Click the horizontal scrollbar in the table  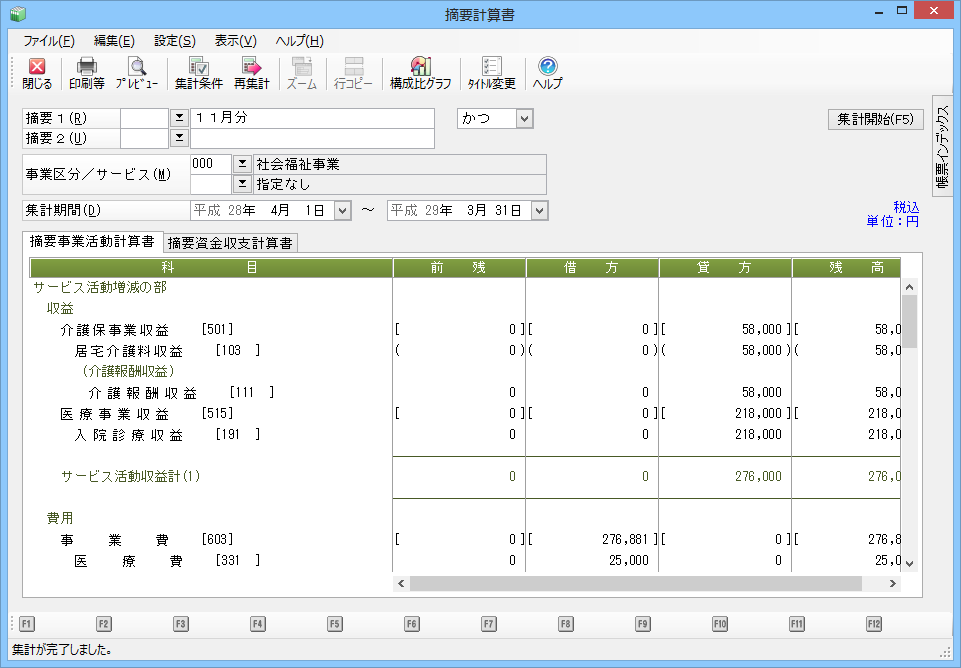click(635, 583)
